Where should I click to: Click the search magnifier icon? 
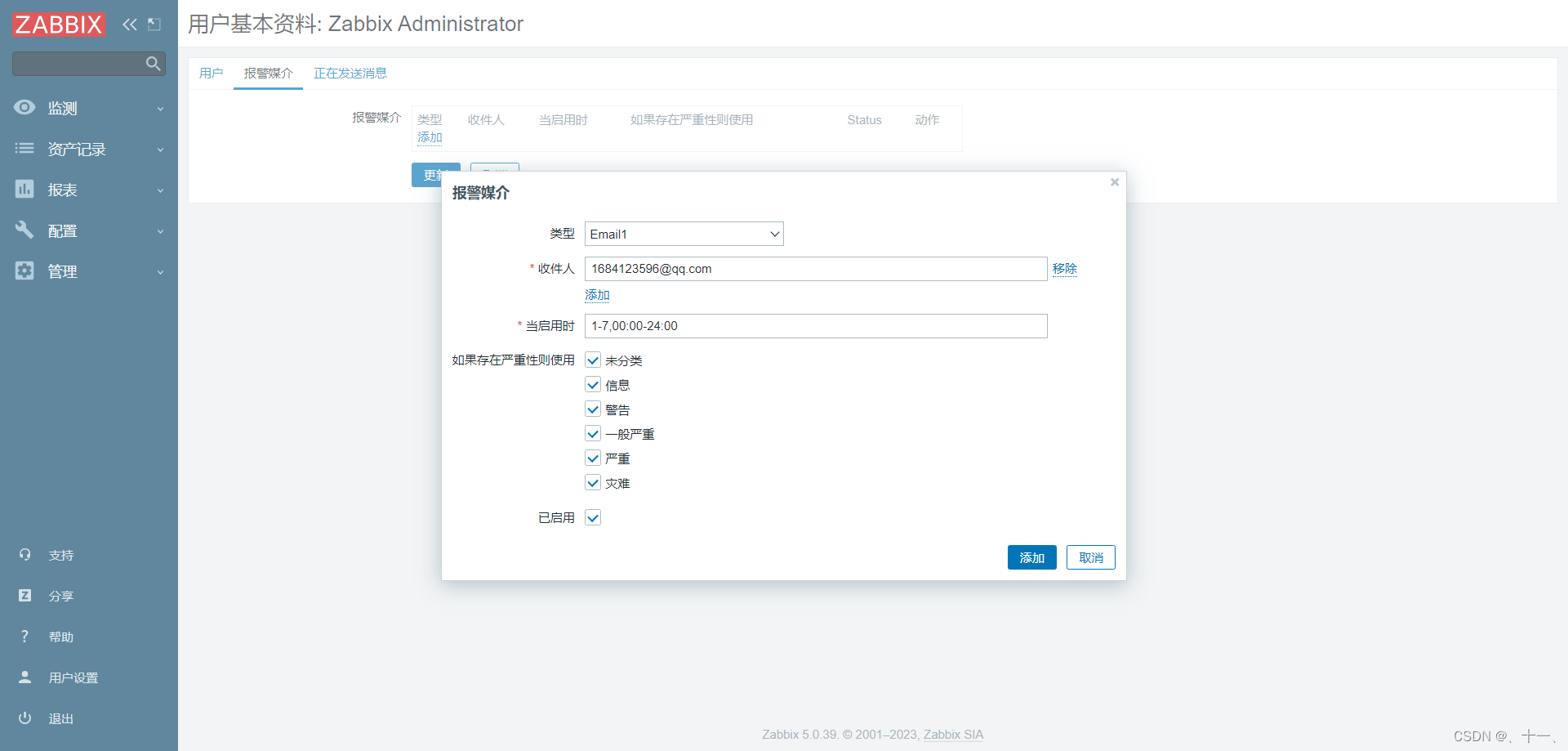tap(153, 64)
